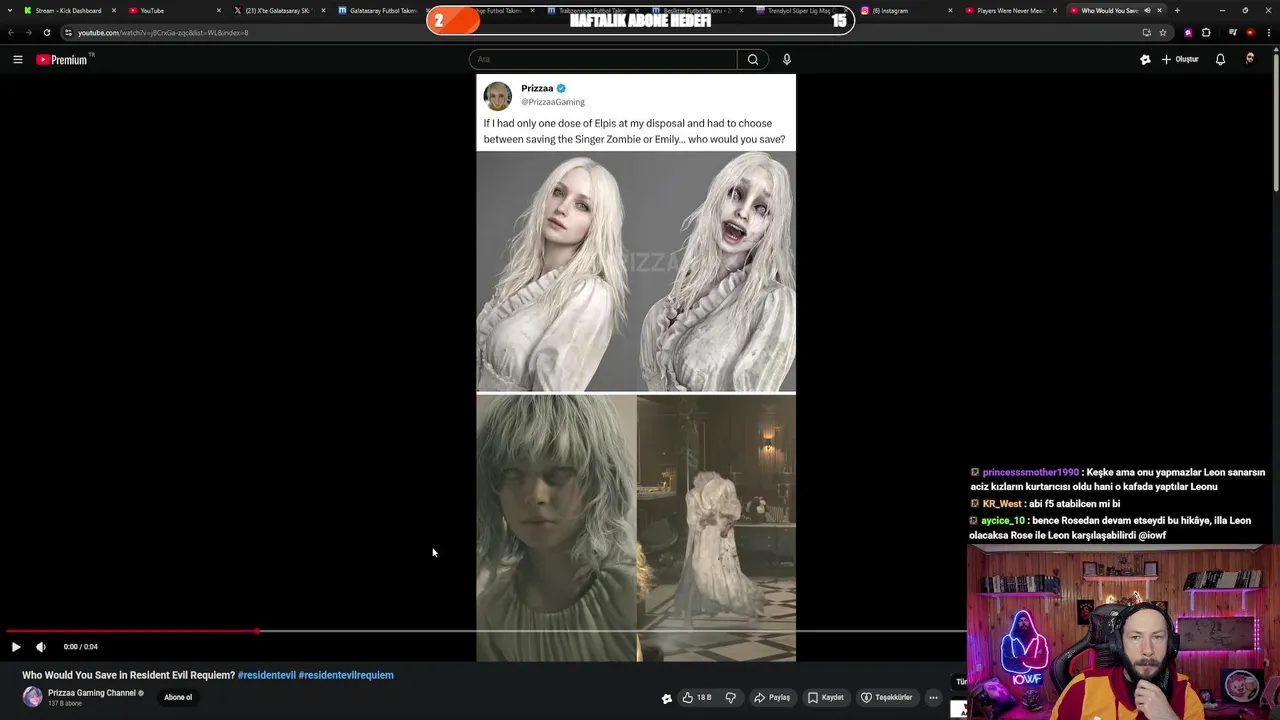Click the address bar URL

[163, 33]
